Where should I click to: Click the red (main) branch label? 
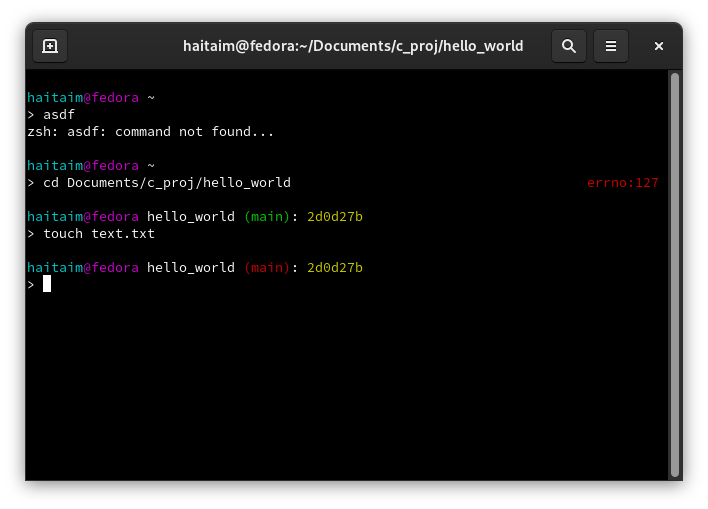266,268
